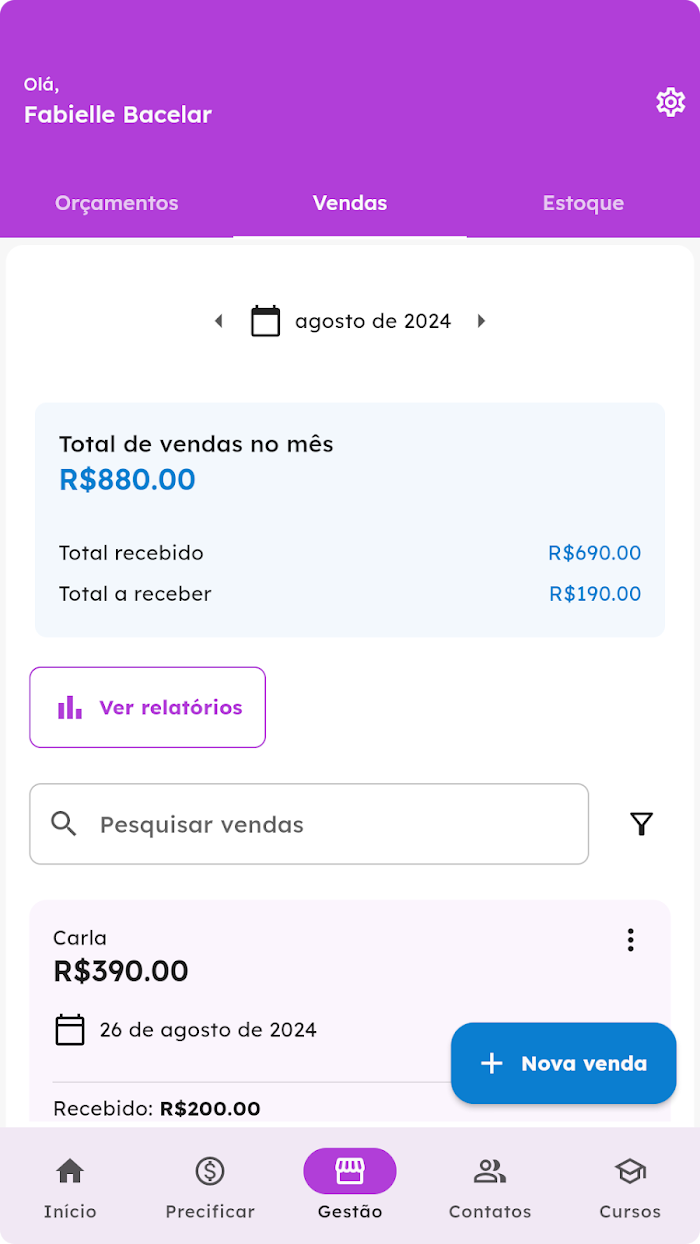Open the calendar date picker icon
Screen dimensions: 700x1244
pos(265,321)
